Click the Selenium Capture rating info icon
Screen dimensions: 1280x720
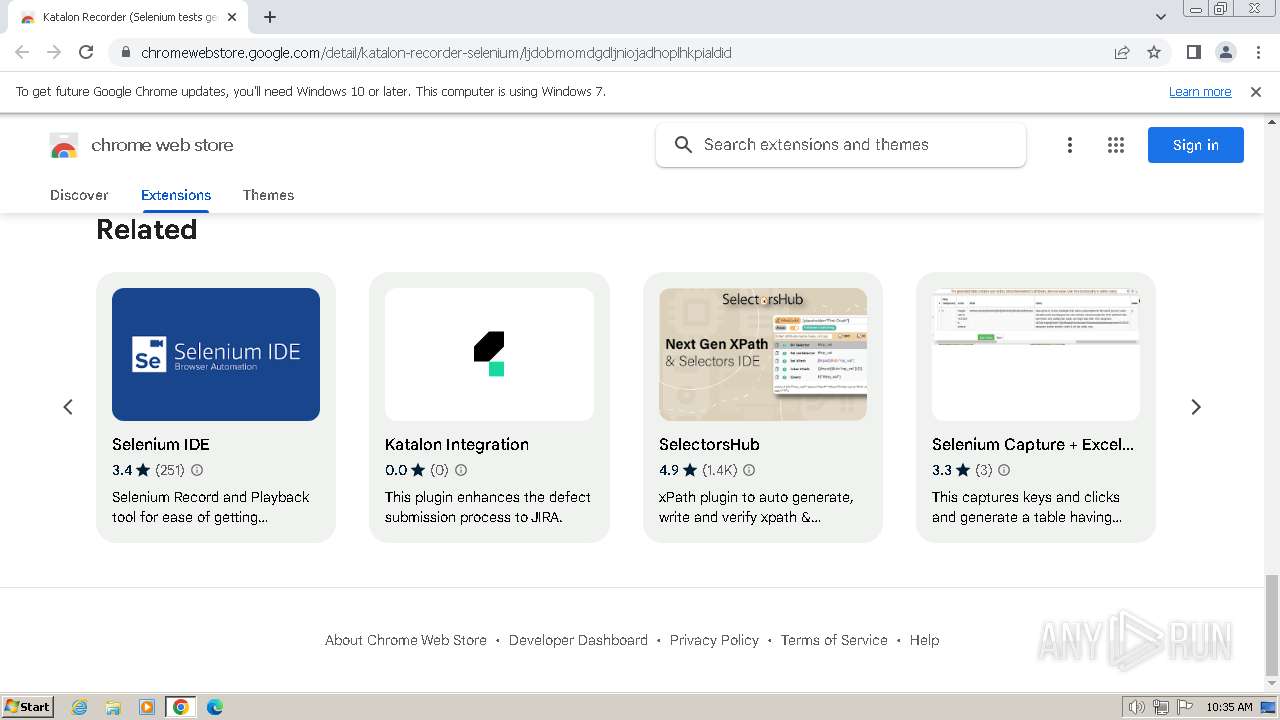(1004, 470)
